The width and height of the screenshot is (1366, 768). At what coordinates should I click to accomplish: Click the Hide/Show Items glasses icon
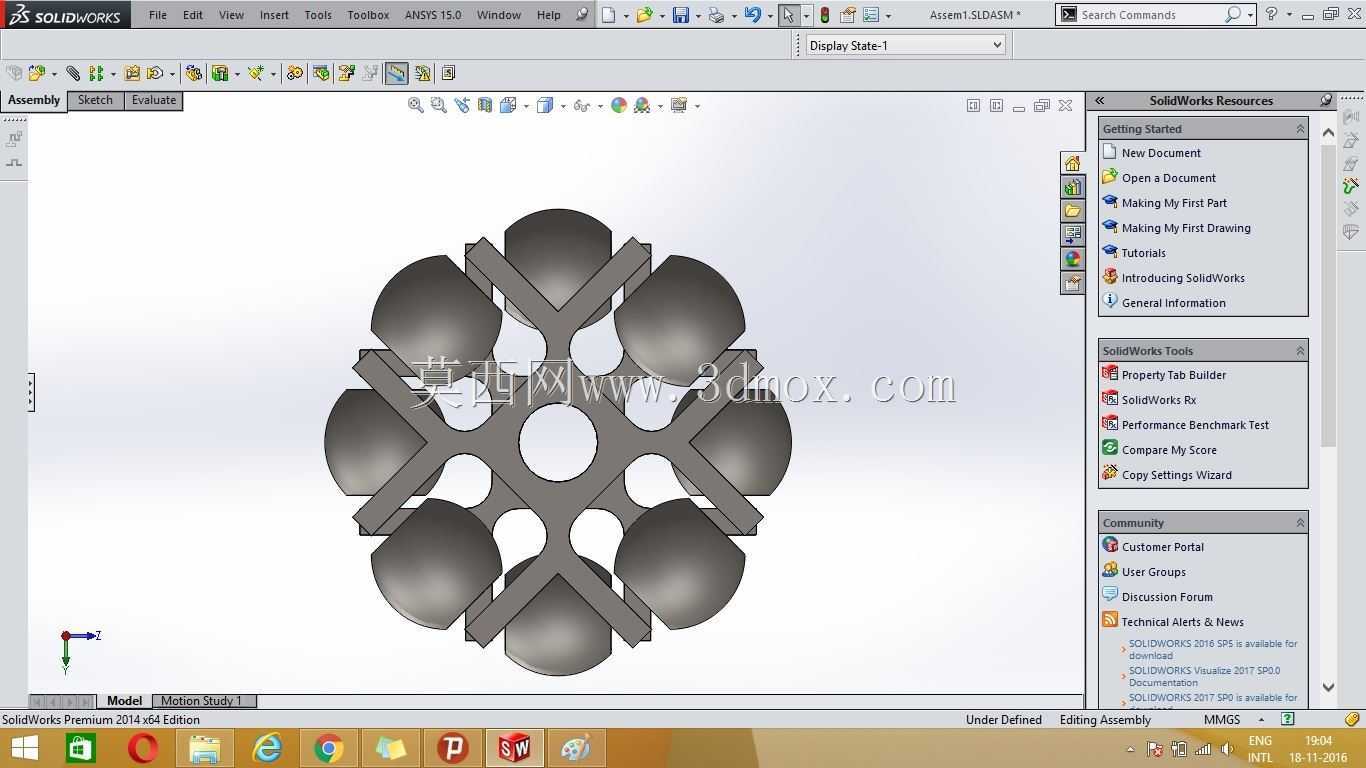point(582,105)
